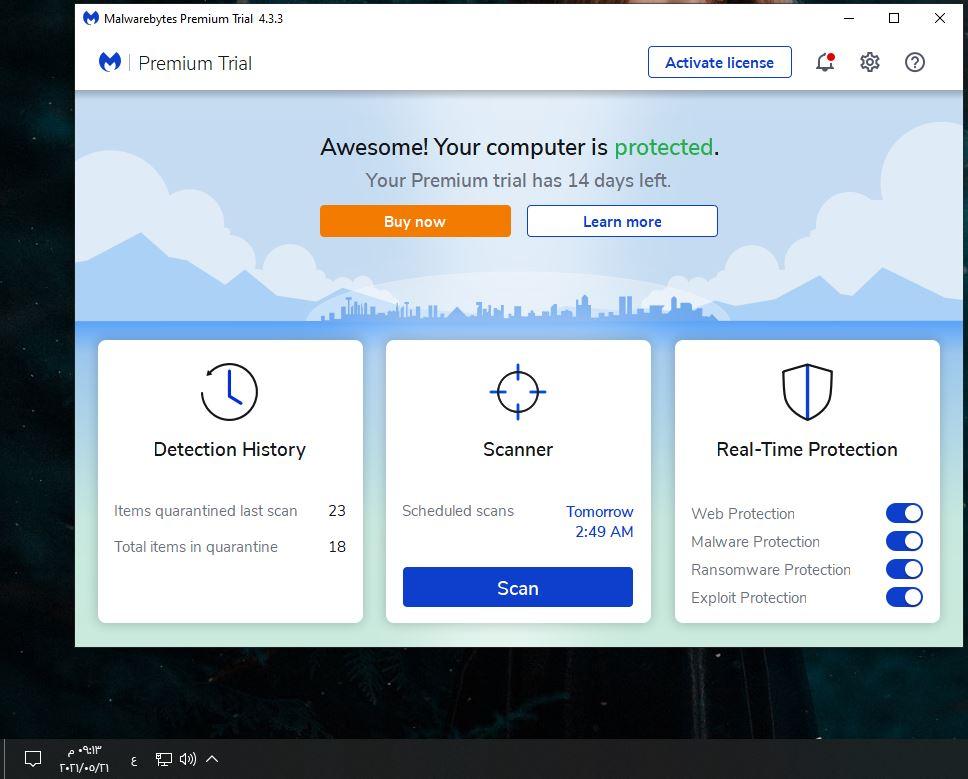
Task: Show hidden tray icons chevron
Action: coord(212,759)
